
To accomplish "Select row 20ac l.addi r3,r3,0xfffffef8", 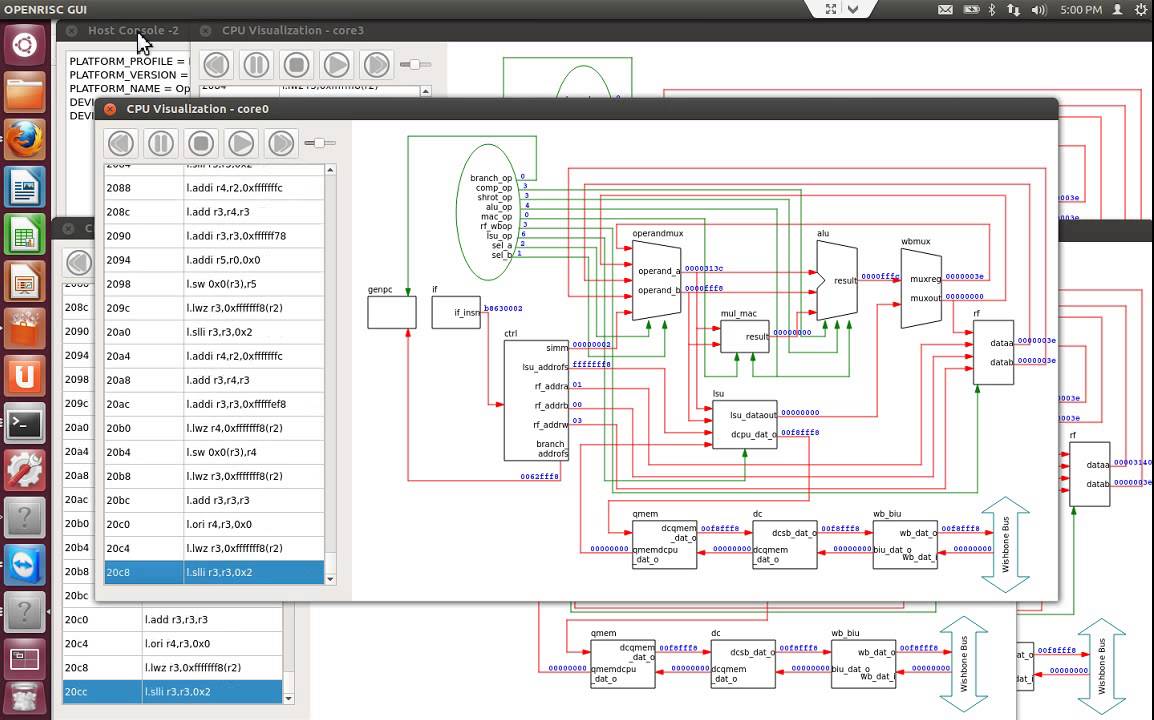I will tap(214, 404).
